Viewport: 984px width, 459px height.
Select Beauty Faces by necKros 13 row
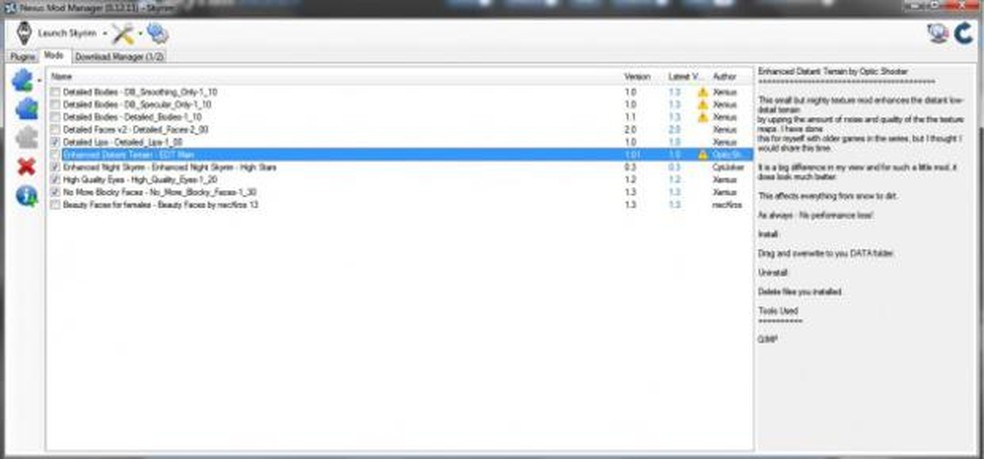coord(400,205)
